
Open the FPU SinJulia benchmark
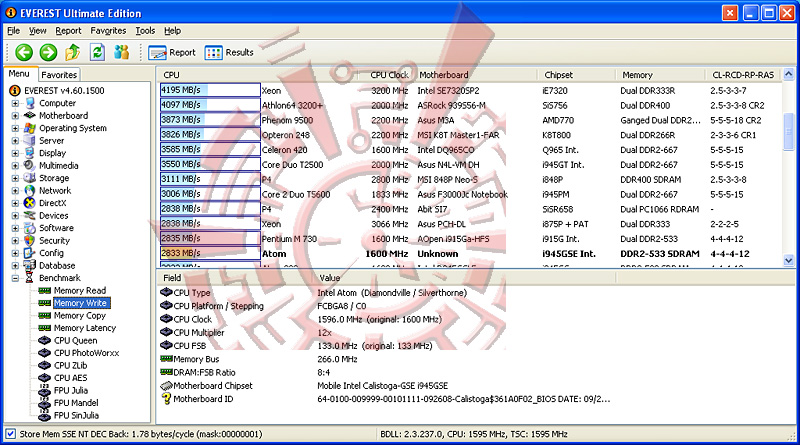click(77, 415)
